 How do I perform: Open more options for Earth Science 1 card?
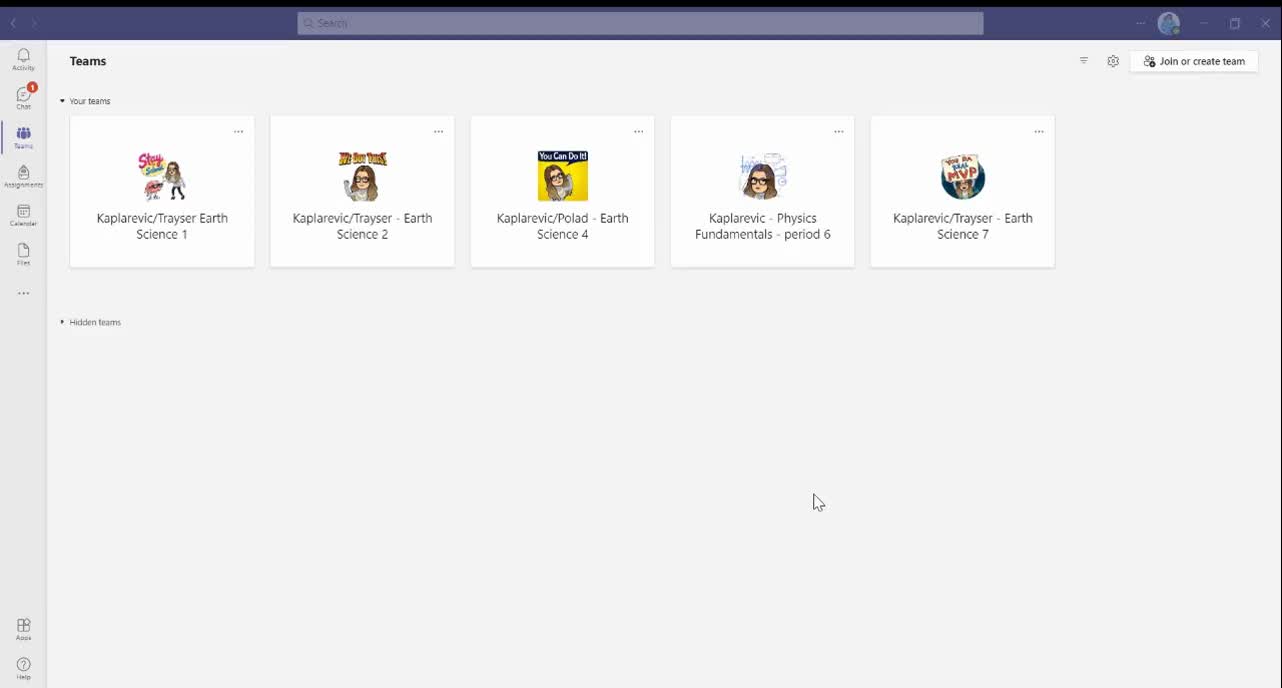coord(238,132)
